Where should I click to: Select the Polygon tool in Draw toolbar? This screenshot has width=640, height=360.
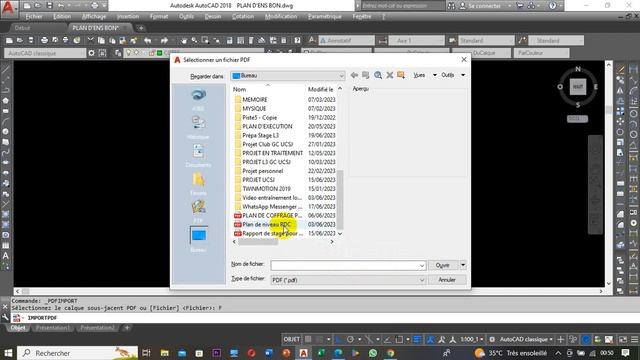coord(6,100)
